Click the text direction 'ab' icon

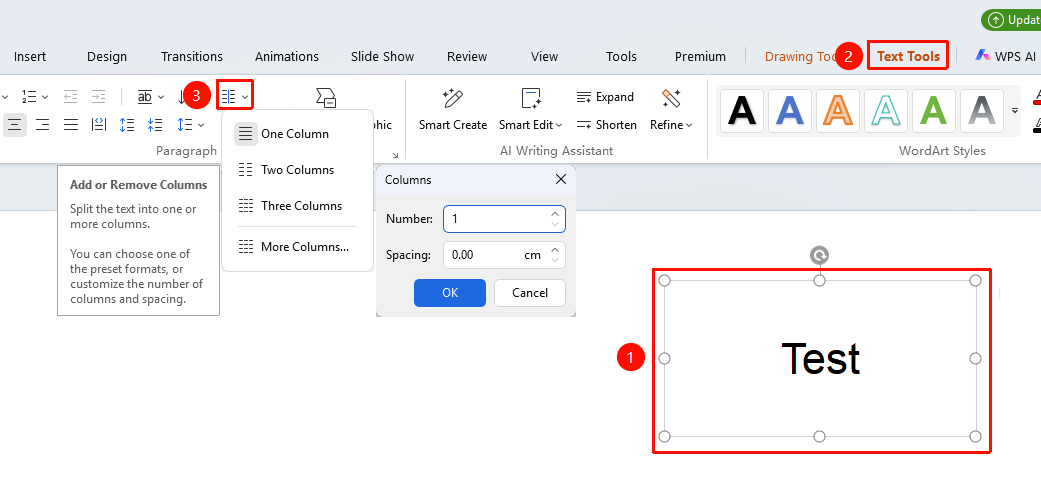[x=145, y=97]
